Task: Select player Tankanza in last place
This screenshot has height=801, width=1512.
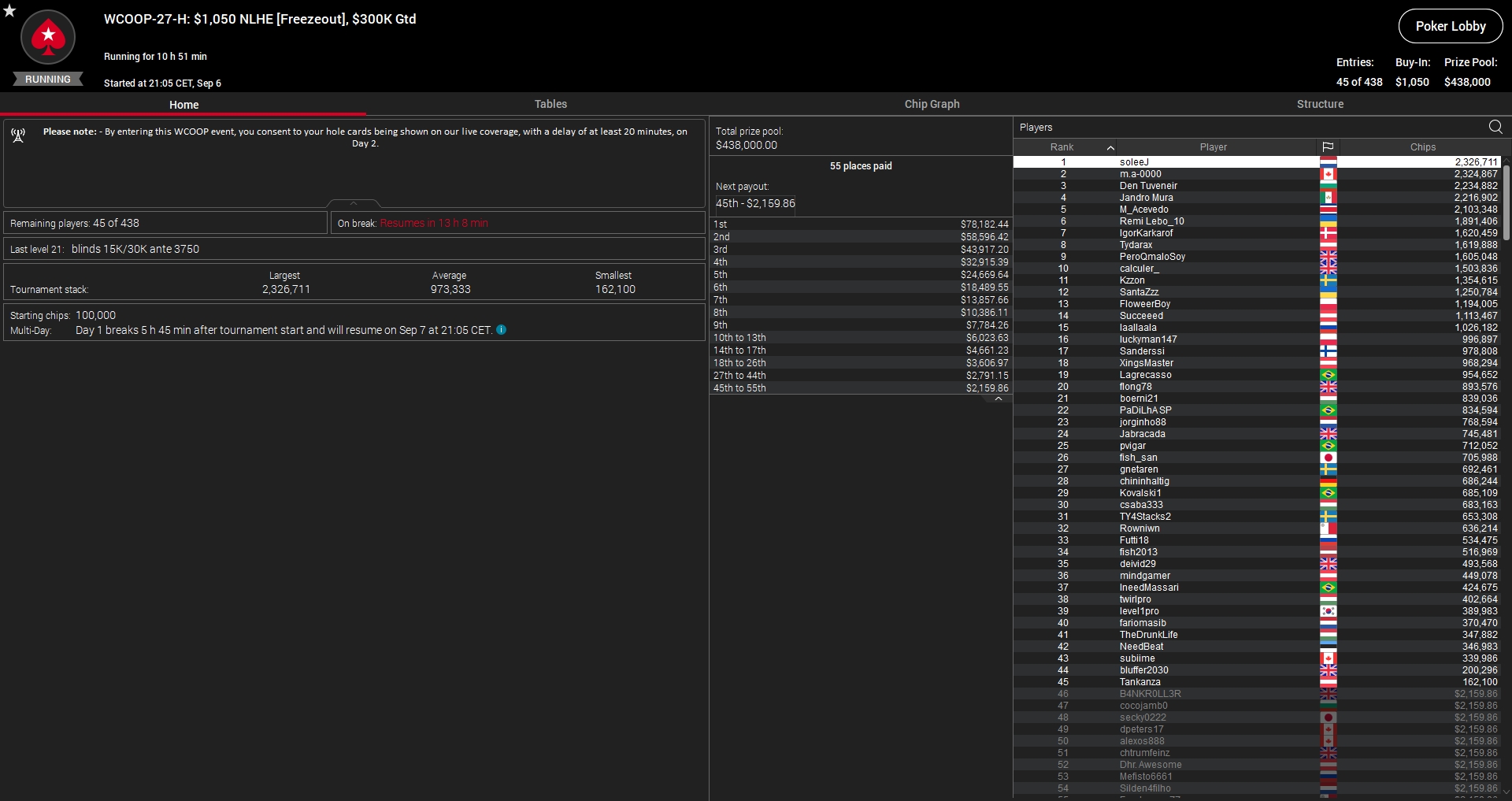Action: pyautogui.click(x=1258, y=682)
